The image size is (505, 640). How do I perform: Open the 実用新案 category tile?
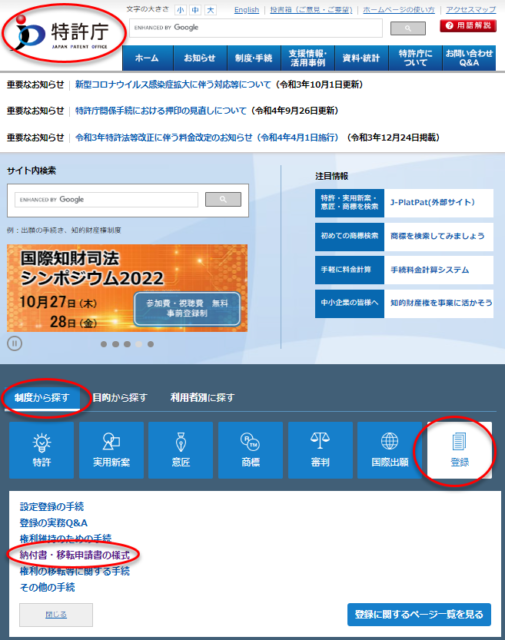[x=111, y=450]
